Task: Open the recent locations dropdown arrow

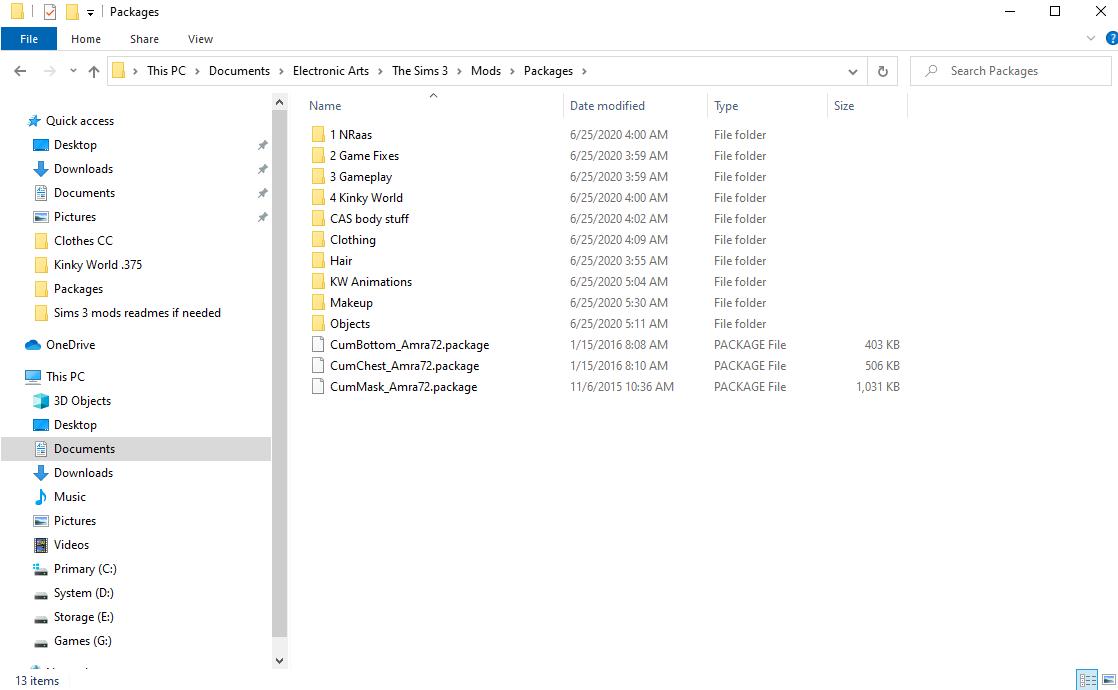Action: click(x=73, y=71)
